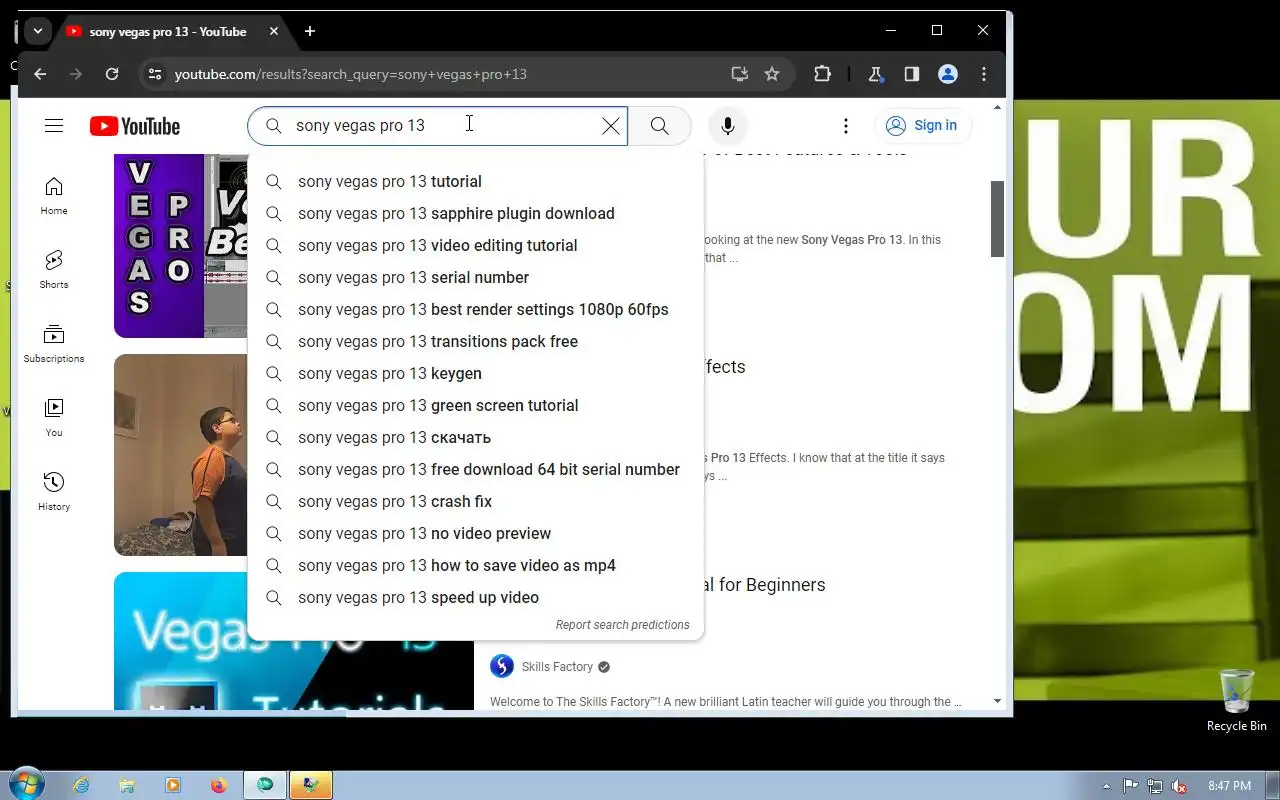Open the video thumbnail with the boy
The height and width of the screenshot is (800, 1280).
(180, 455)
